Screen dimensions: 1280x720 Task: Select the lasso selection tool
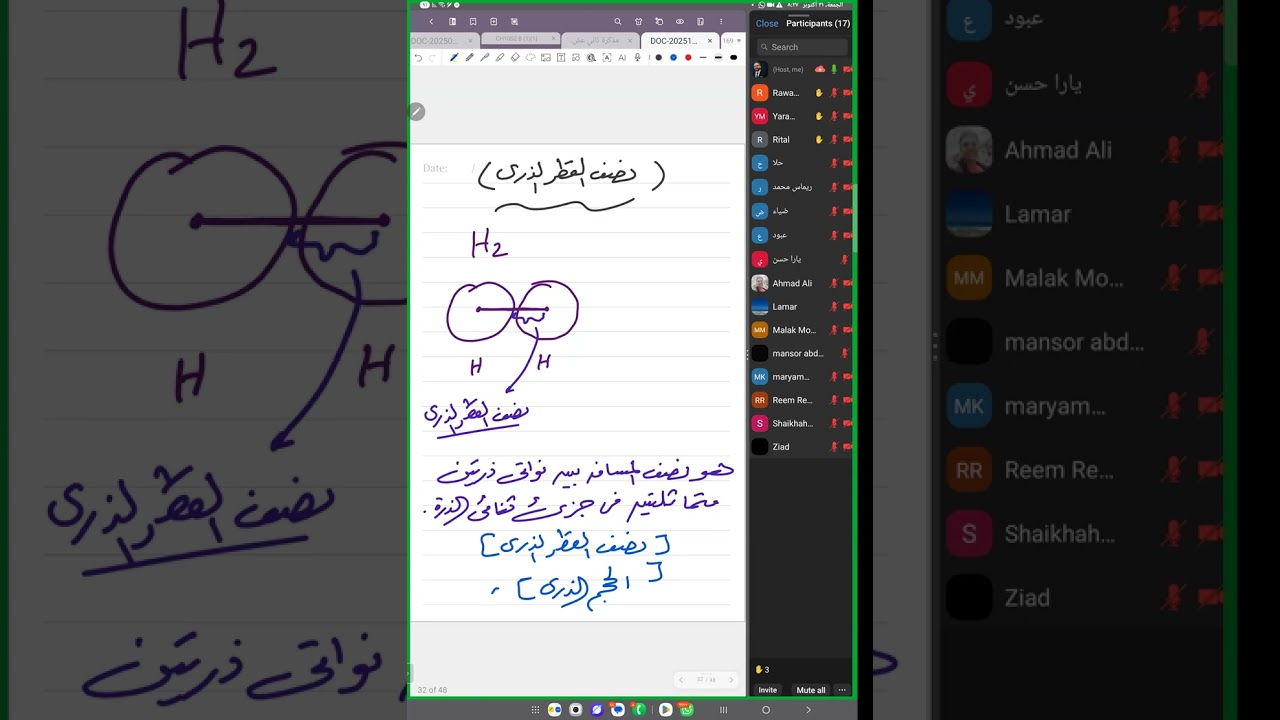pos(530,58)
